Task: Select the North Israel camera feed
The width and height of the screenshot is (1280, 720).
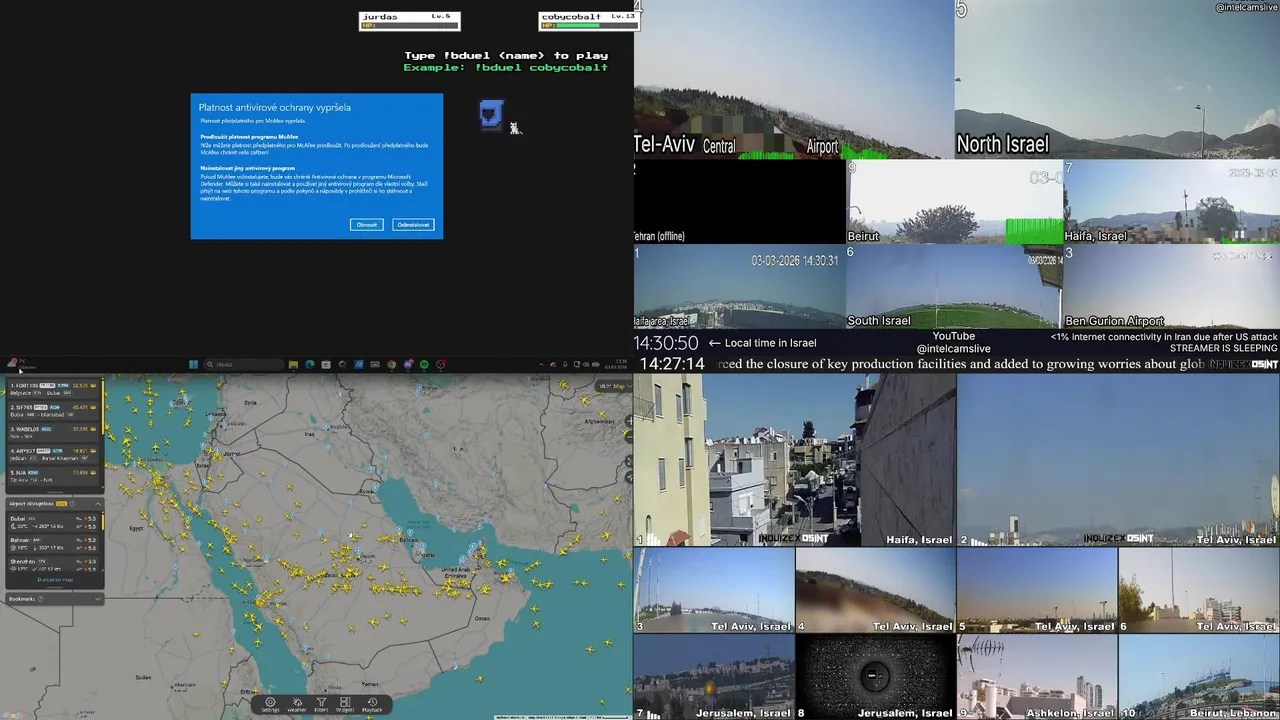Action: [x=1117, y=80]
